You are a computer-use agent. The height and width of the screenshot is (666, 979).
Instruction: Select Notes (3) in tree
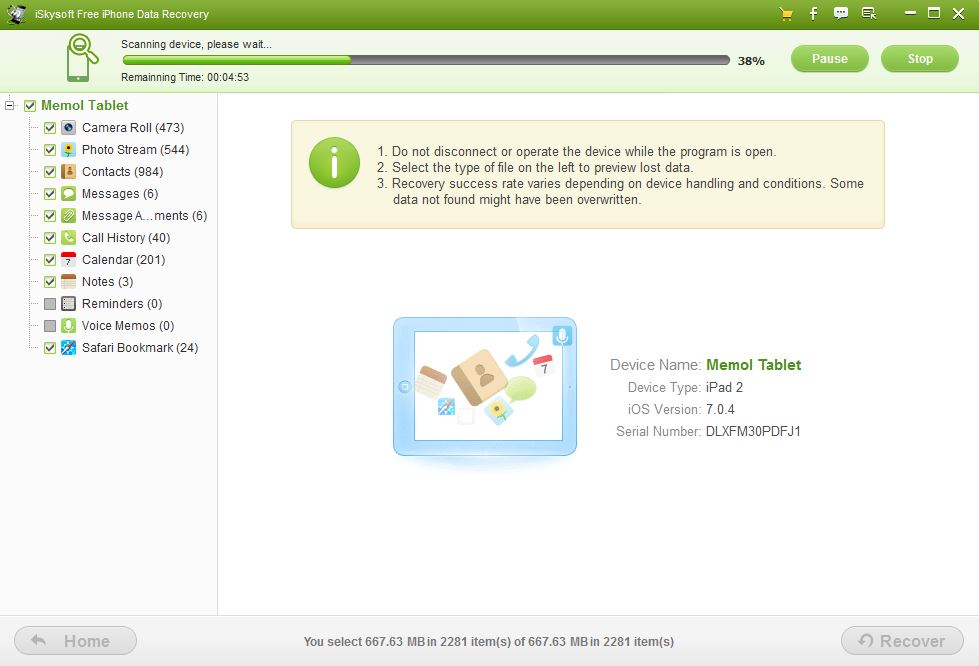tap(107, 282)
